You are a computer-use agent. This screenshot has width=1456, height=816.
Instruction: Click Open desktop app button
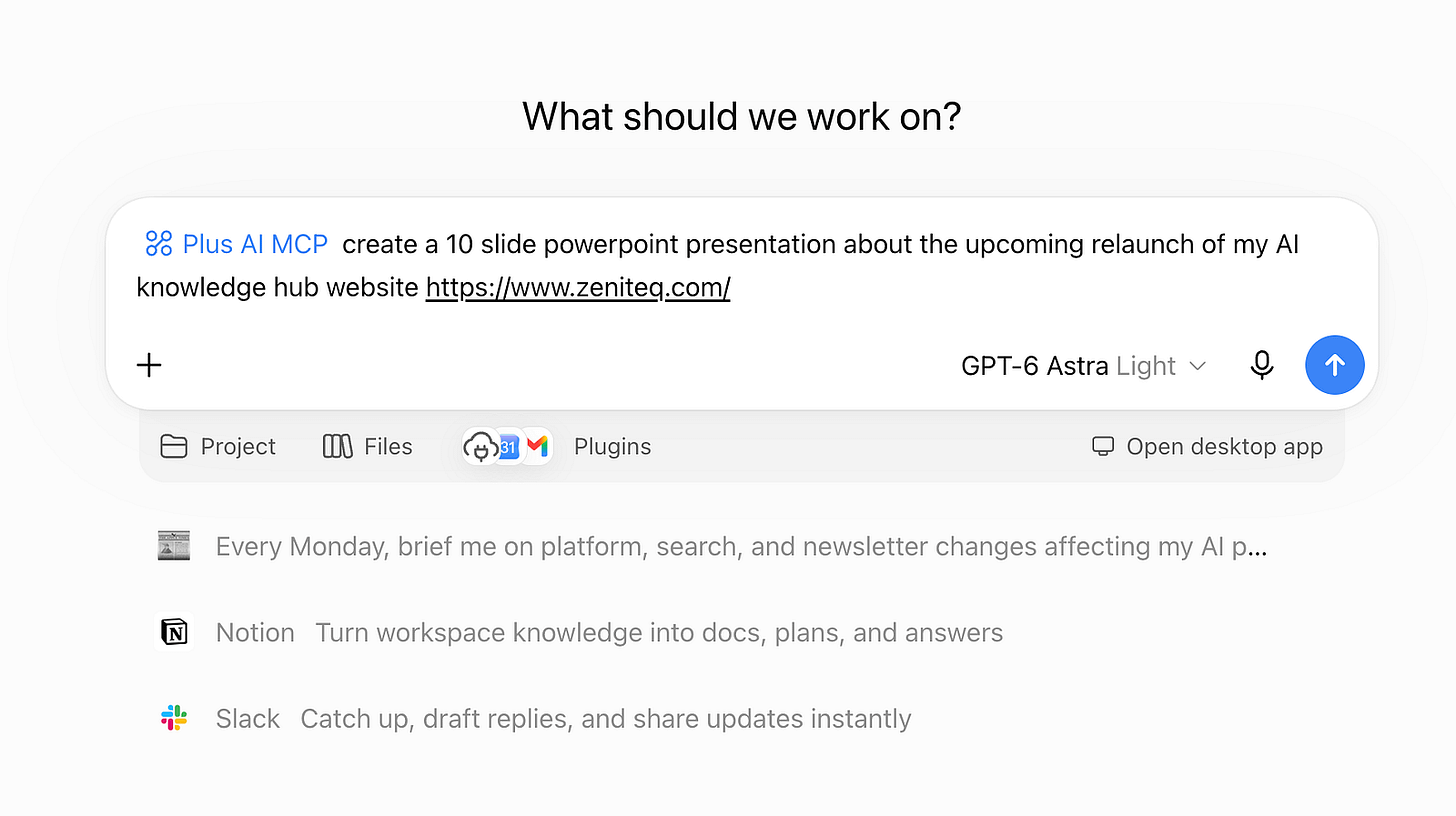pos(1207,446)
